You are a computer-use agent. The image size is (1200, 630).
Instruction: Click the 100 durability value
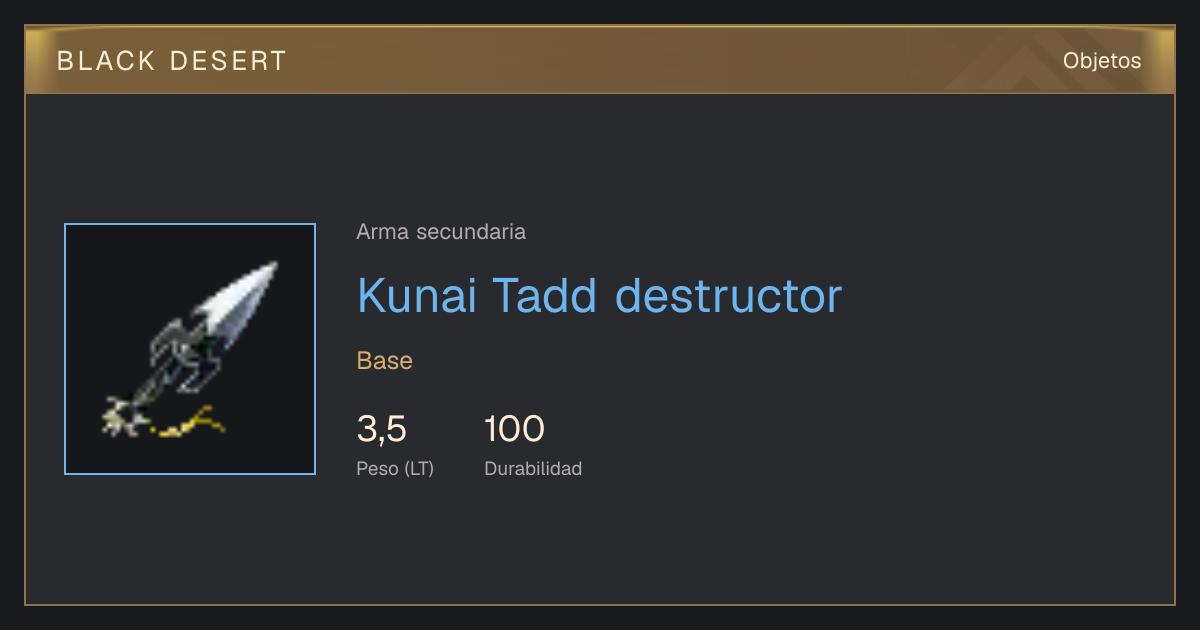[x=514, y=430]
